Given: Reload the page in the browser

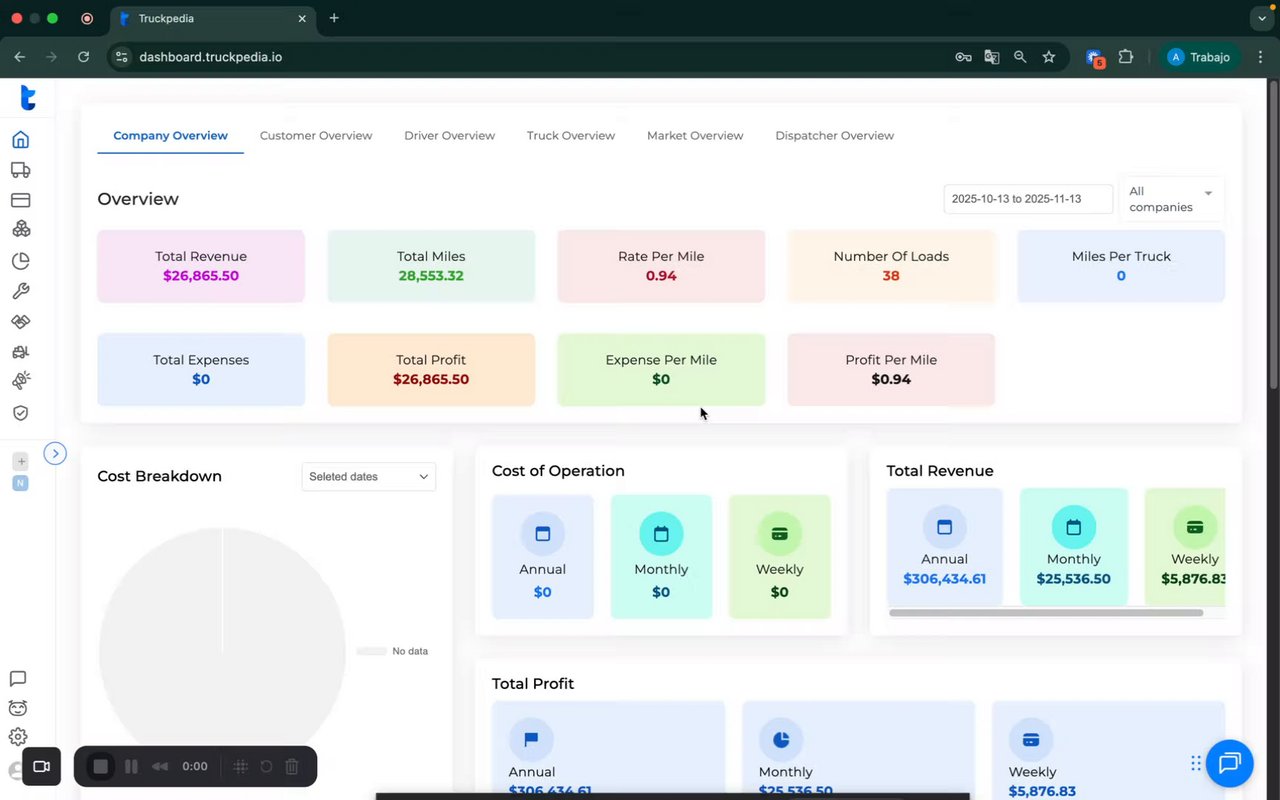Looking at the screenshot, I should [83, 57].
